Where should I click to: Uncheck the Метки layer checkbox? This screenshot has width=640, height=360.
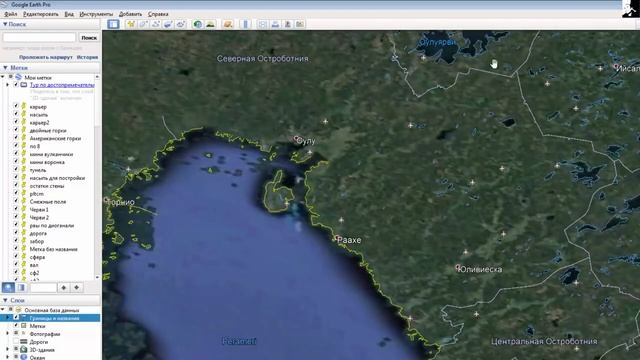(16, 326)
